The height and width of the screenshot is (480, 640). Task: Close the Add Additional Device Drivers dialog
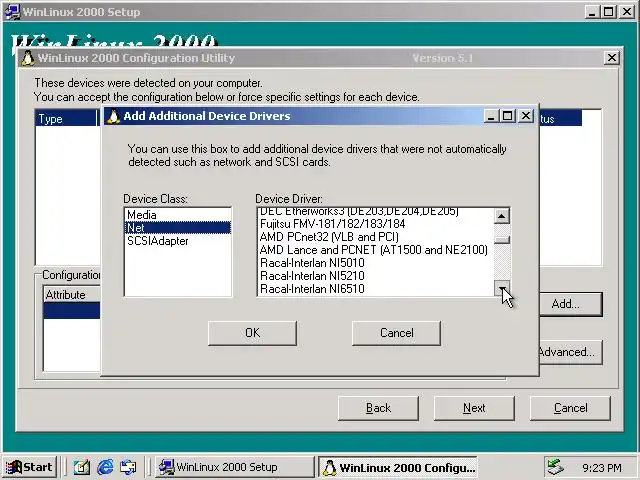tap(526, 116)
